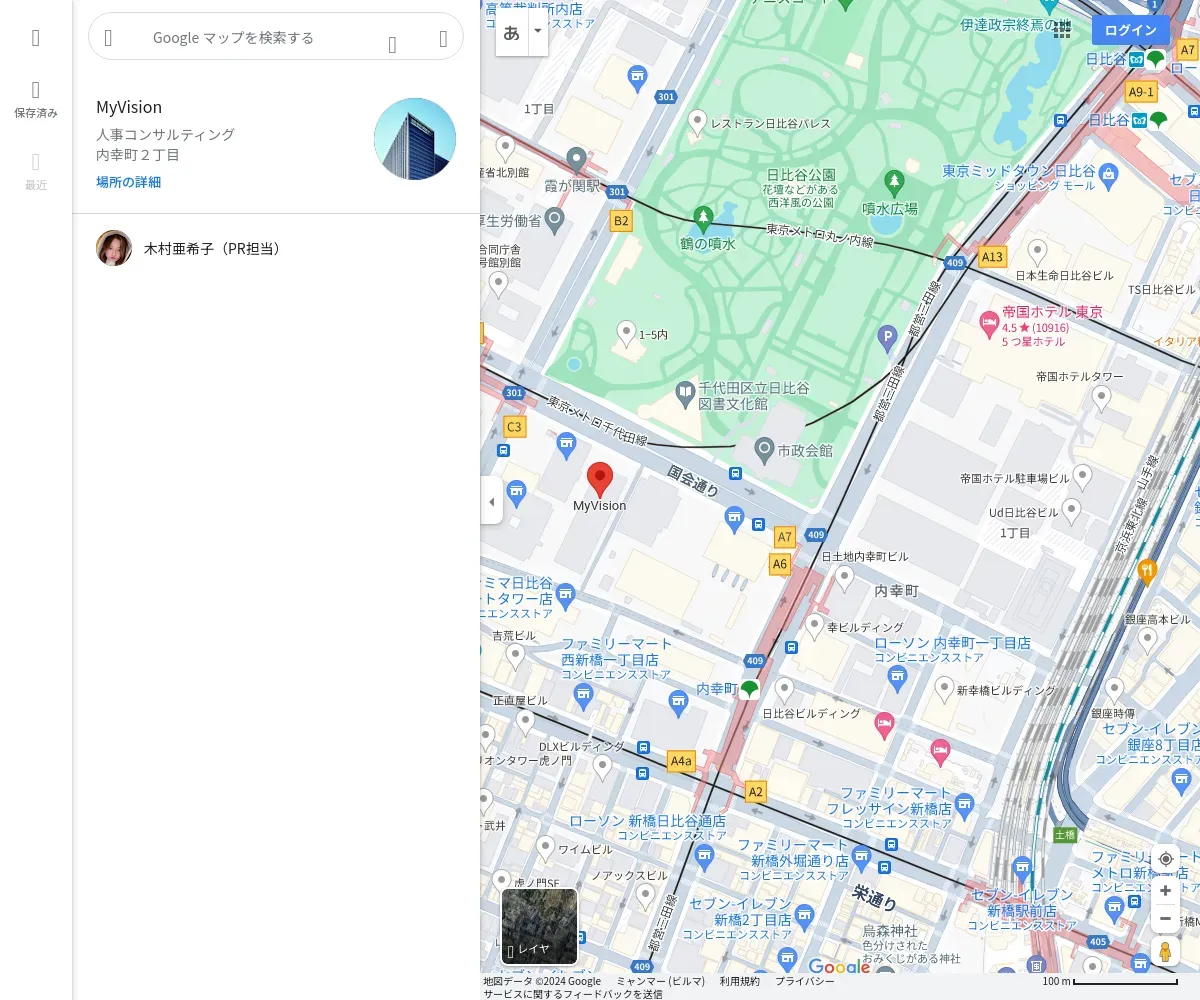Click the parking P marker in park
Screen dimensions: 1200x1000
887,340
